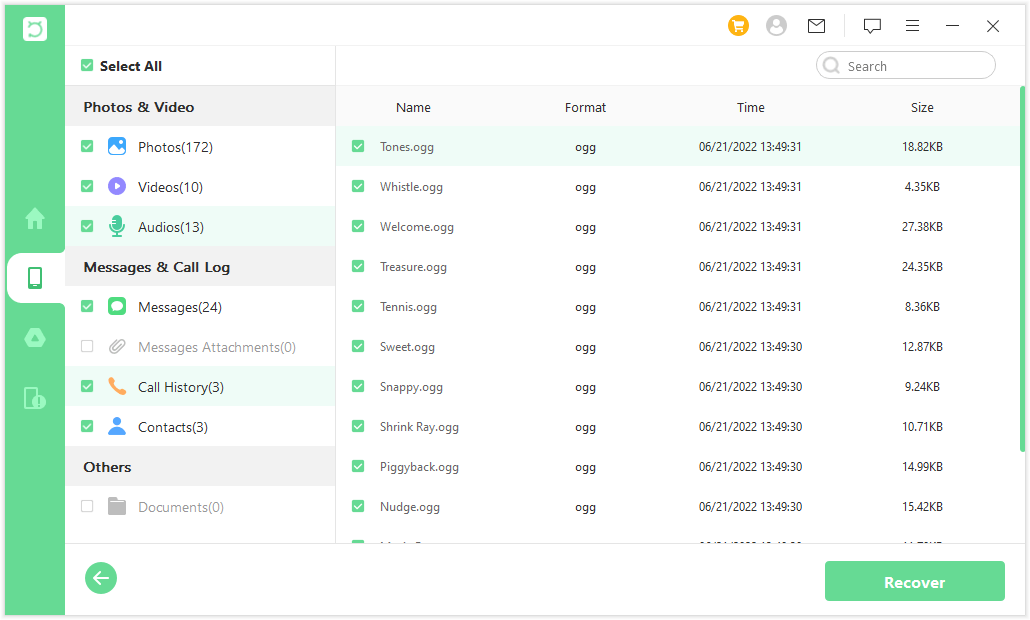Click the file list vertical scrollbar
Screen dimensions: 1030x620
coord(1021,268)
